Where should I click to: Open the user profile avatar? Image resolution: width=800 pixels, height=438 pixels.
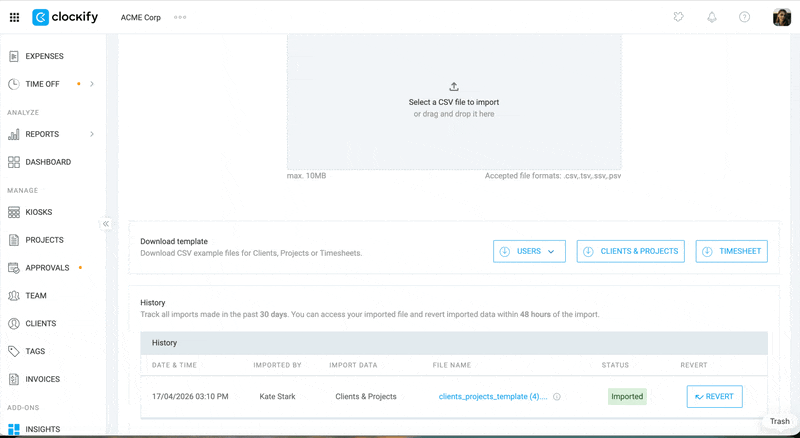782,17
